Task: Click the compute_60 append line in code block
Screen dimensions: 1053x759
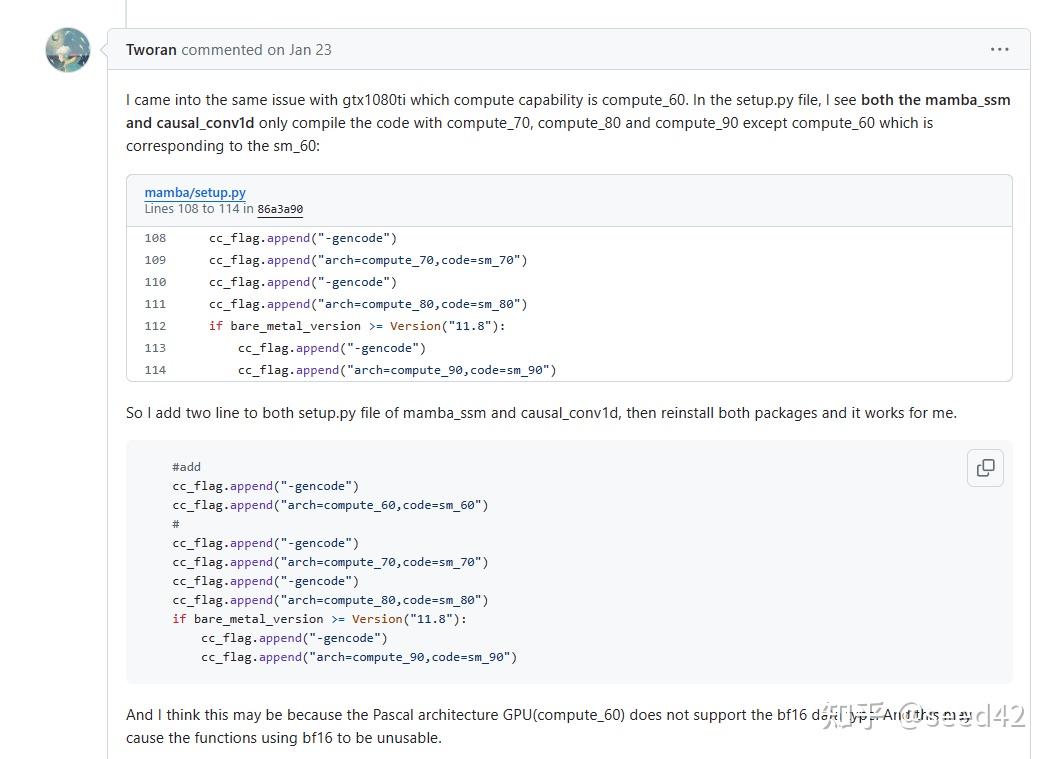Action: (x=330, y=505)
